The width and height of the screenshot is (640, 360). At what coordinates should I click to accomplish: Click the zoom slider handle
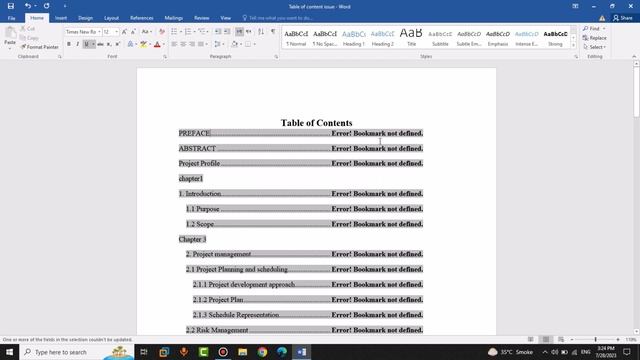point(596,339)
